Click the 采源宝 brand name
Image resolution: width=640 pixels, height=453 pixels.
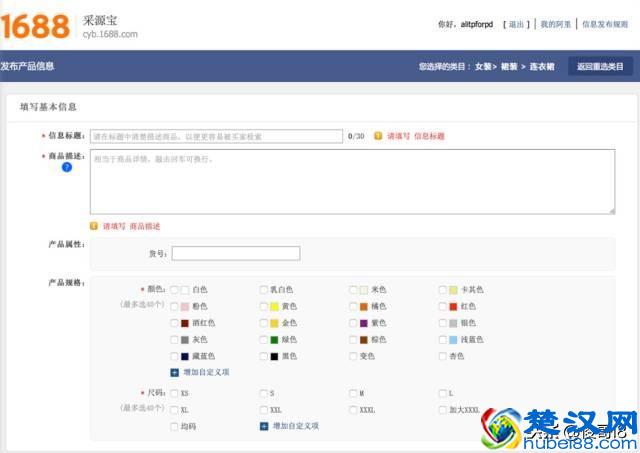100,20
